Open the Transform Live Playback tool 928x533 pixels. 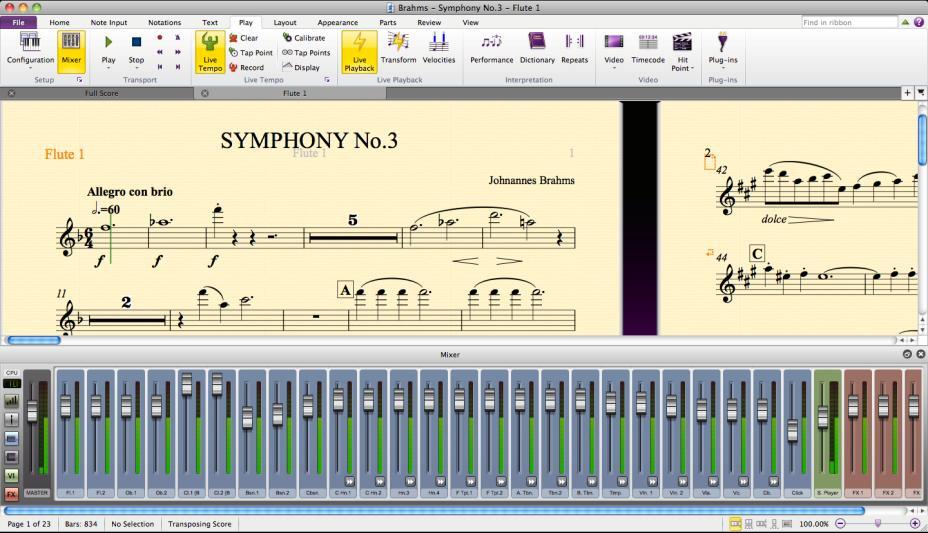[x=398, y=48]
